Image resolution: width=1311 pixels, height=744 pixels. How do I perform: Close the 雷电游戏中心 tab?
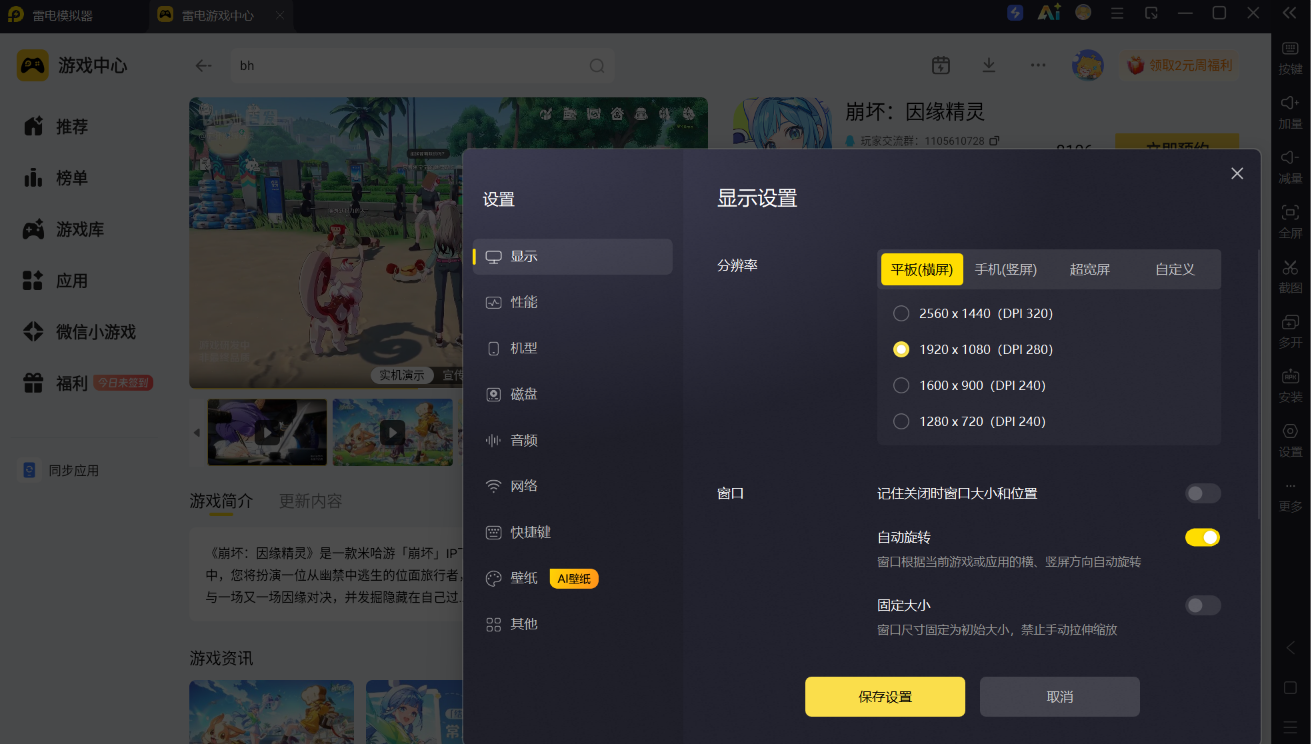click(281, 16)
